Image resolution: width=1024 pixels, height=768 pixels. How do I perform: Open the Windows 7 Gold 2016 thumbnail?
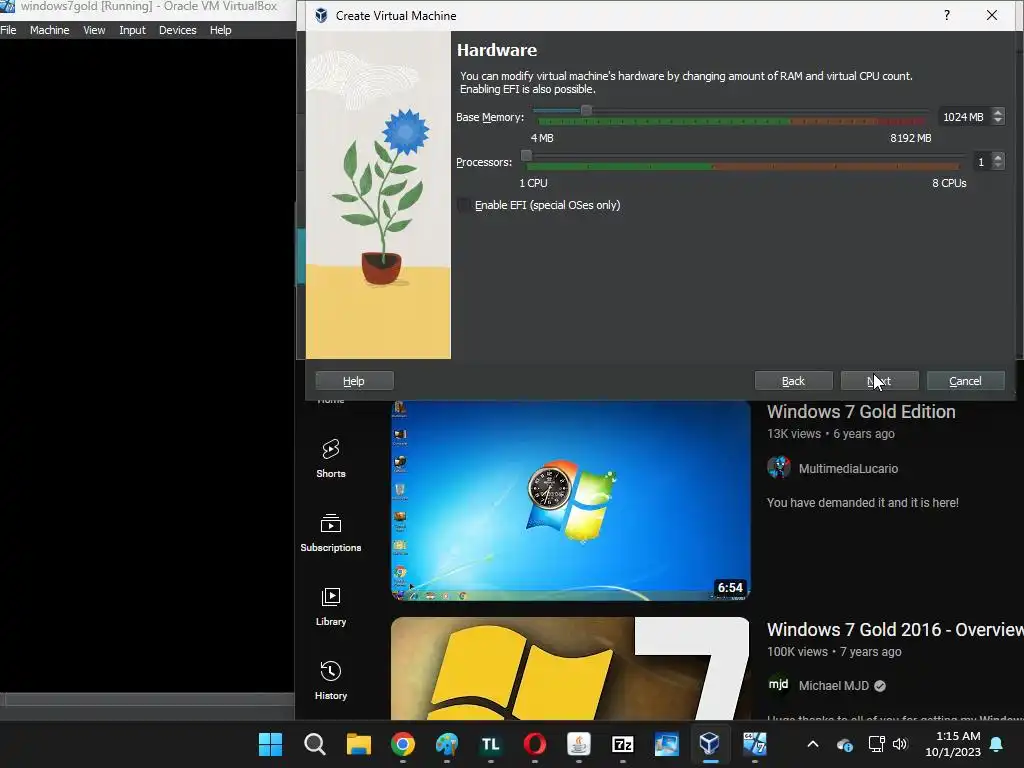571,668
